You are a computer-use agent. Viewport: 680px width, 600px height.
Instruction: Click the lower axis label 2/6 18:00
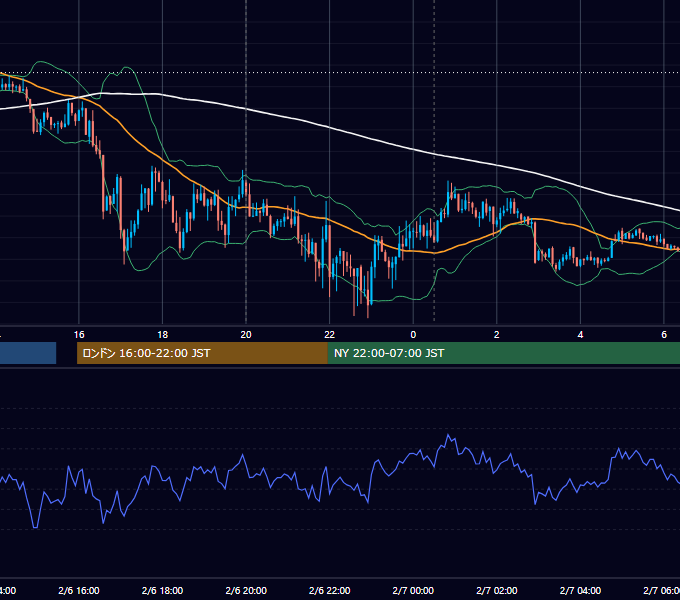coord(163,590)
